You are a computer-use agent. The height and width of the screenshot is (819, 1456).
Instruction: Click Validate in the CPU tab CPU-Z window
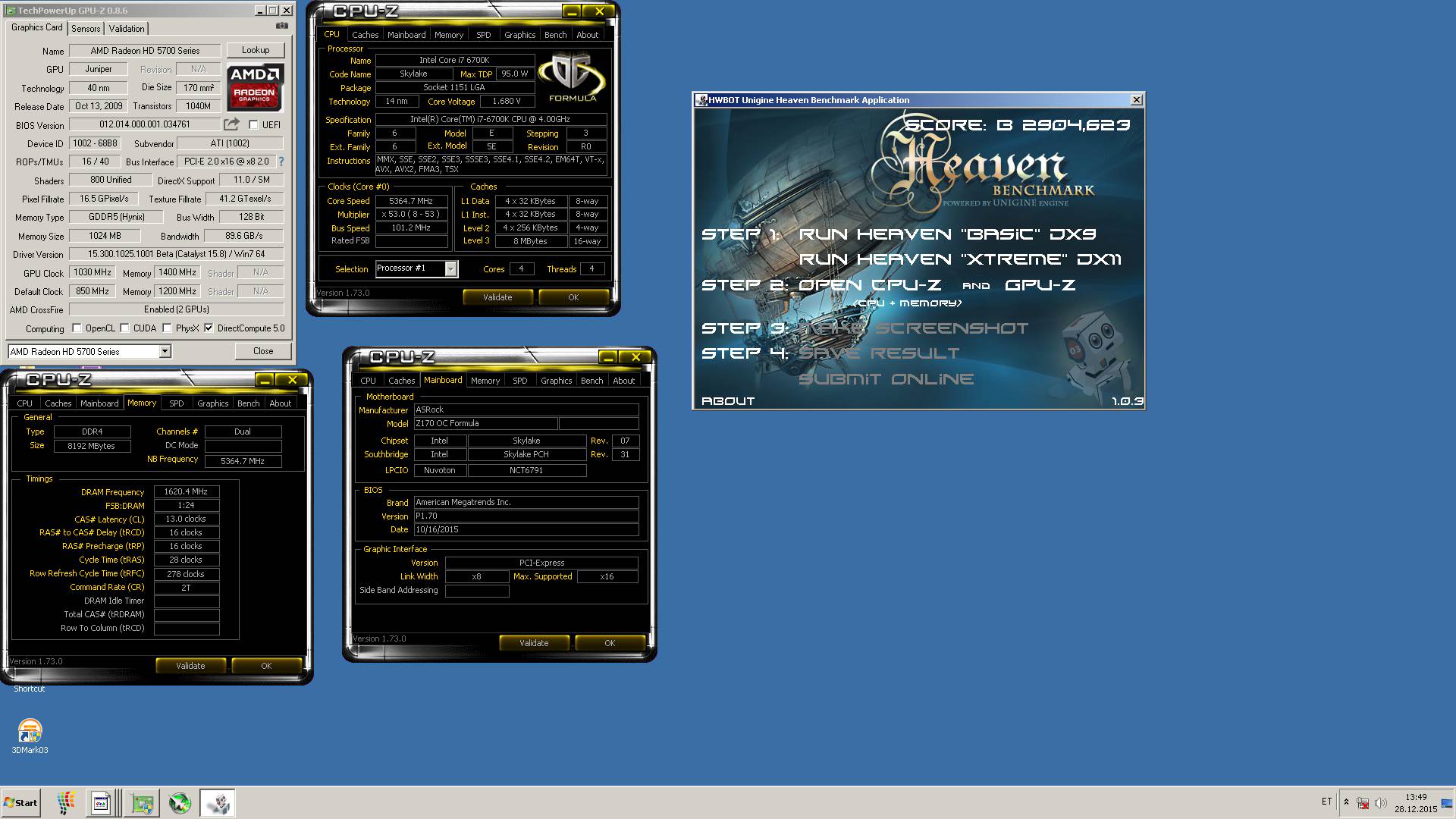(497, 297)
